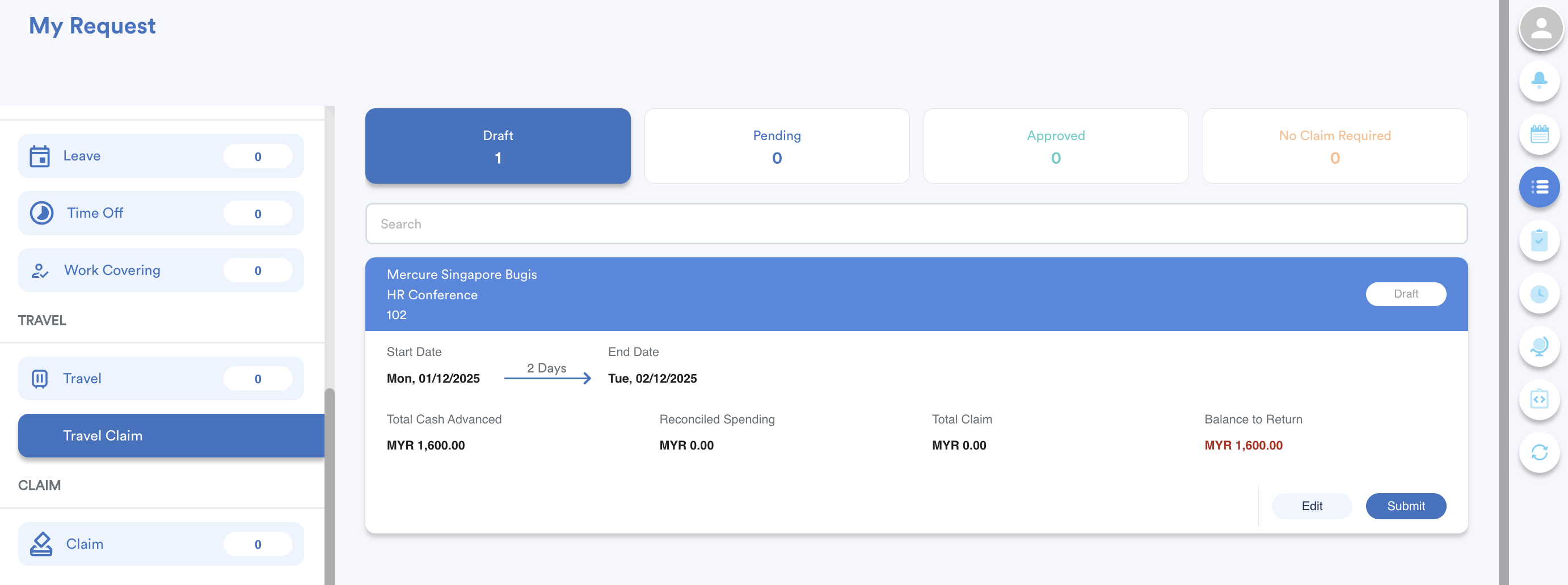Click the page vertical scrollbar on right
The width and height of the screenshot is (1568, 585).
pos(1503,292)
